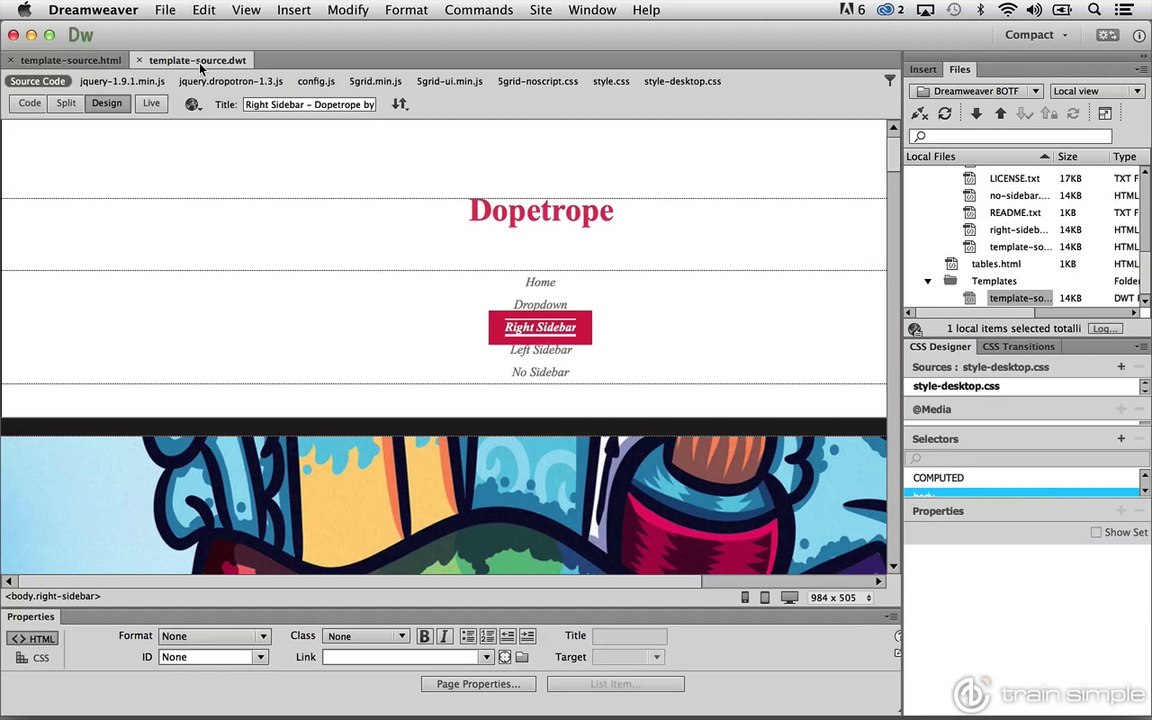1152x720 pixels.
Task: Open macOS Spotlight search icon
Action: tap(1094, 10)
